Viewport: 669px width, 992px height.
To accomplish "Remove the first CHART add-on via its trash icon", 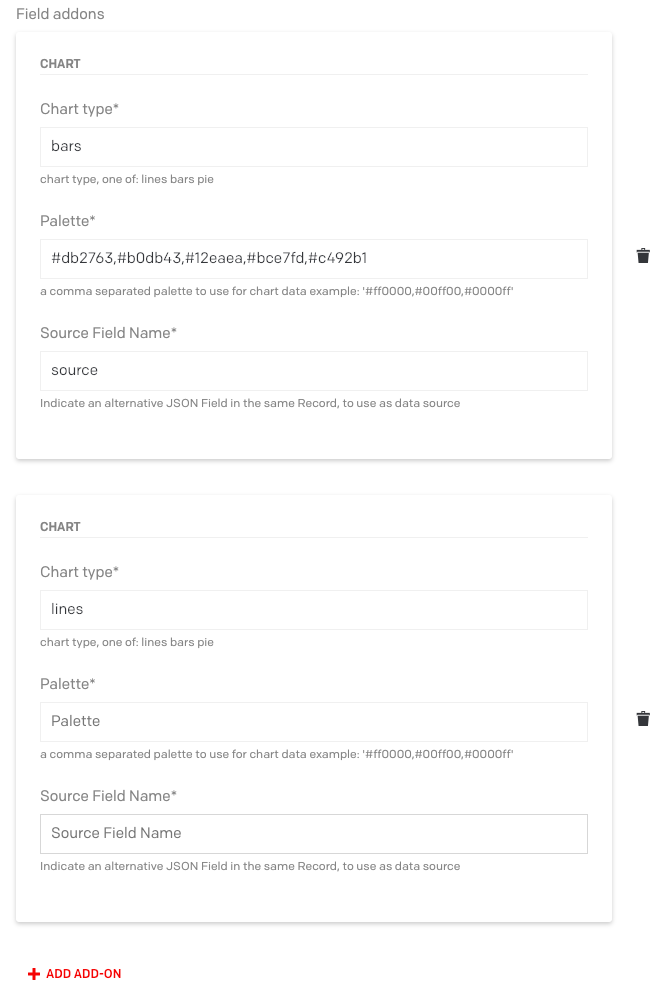I will 644,256.
